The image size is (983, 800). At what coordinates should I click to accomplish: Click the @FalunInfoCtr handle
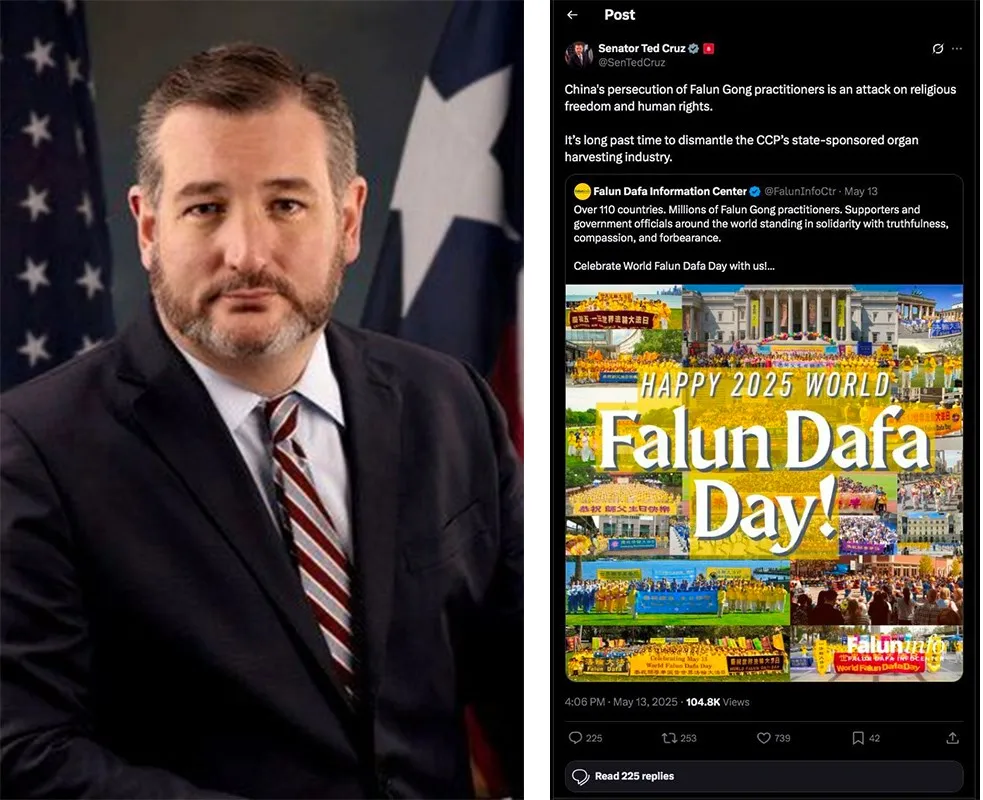(x=800, y=191)
